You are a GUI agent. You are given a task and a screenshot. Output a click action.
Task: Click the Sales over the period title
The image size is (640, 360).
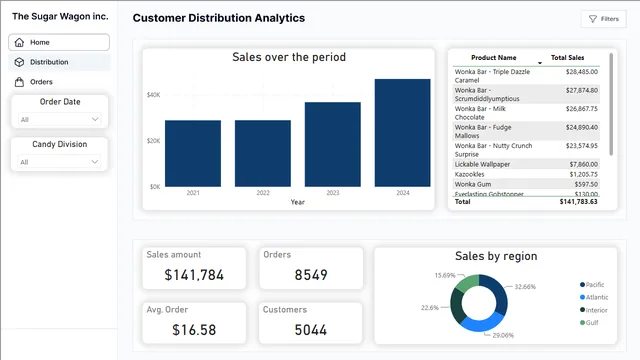(x=289, y=57)
